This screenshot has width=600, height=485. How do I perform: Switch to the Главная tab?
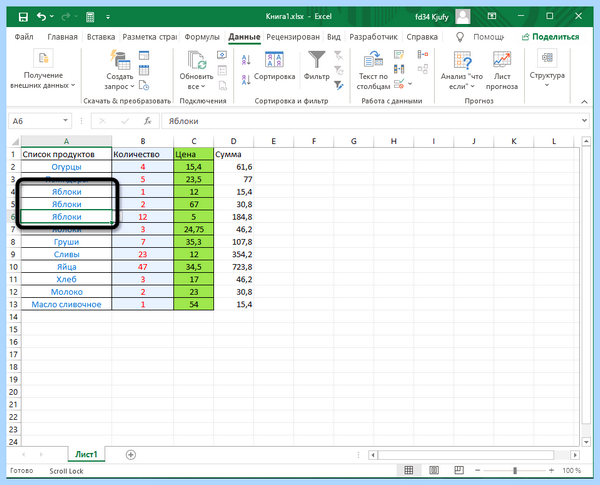(62, 37)
